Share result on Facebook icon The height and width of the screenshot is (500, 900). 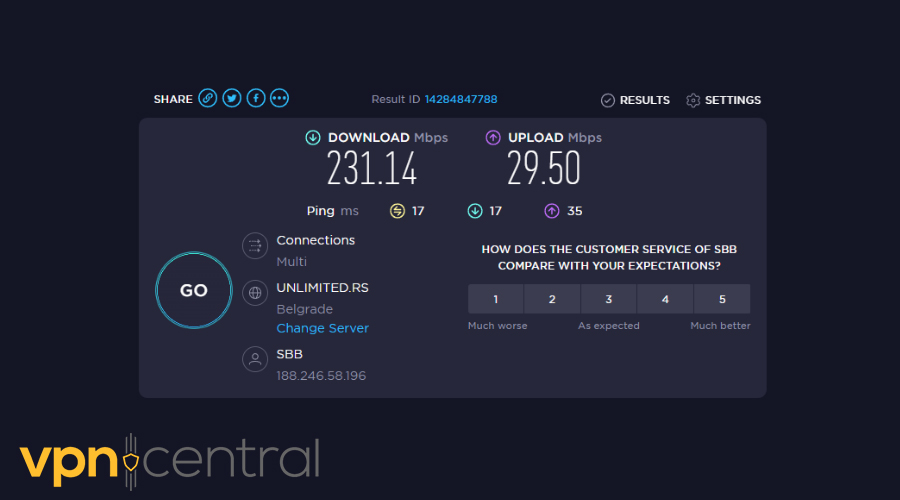click(256, 98)
